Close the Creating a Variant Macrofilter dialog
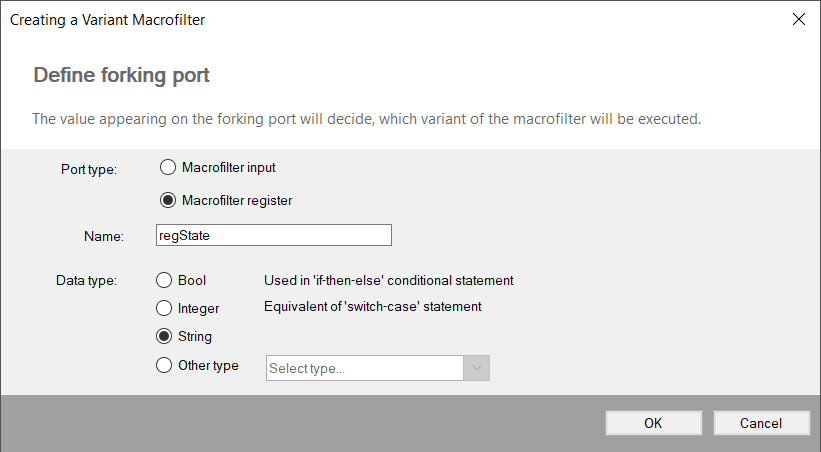This screenshot has width=821, height=452. click(797, 19)
